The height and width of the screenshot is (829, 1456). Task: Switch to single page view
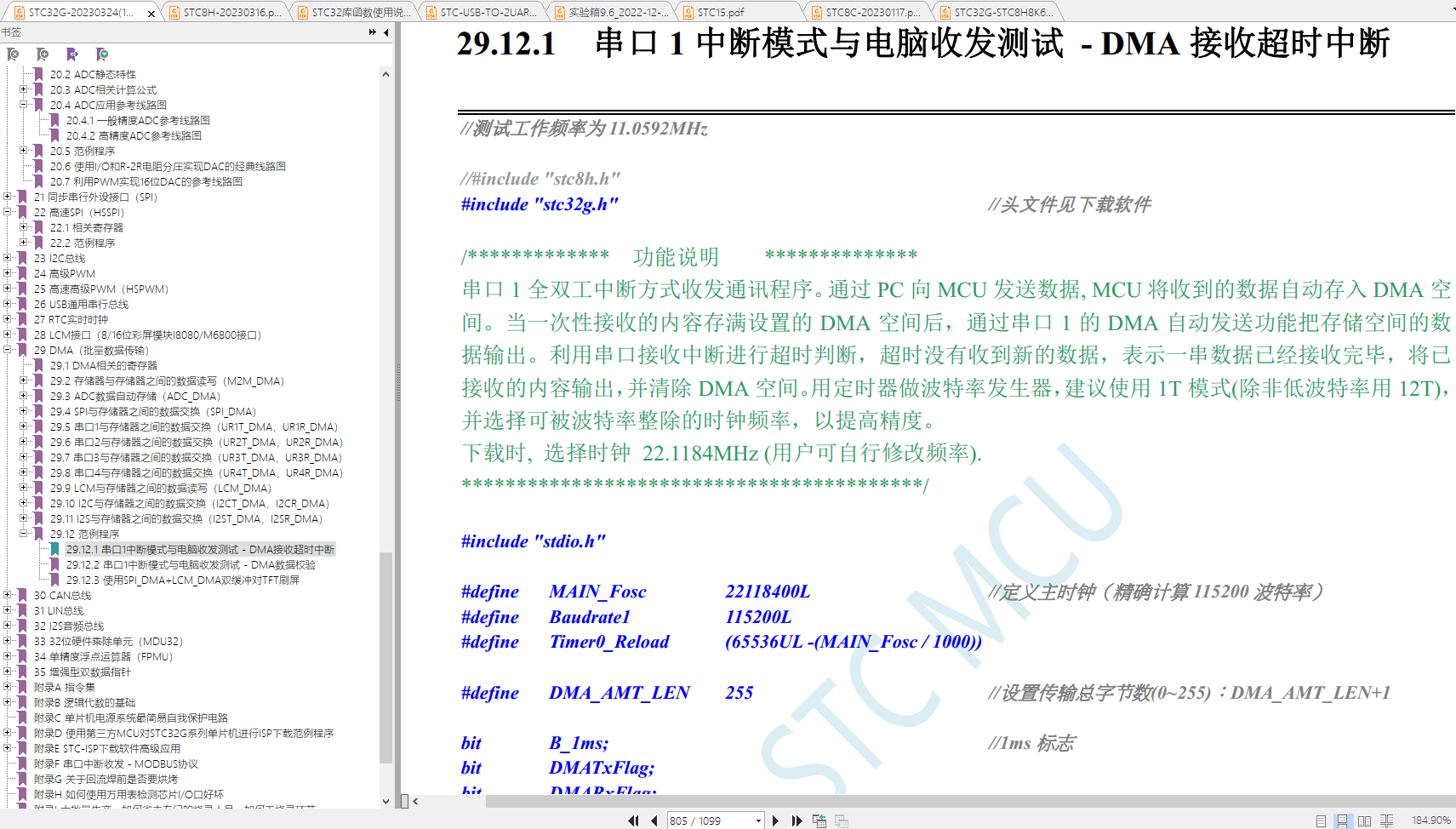[1321, 820]
